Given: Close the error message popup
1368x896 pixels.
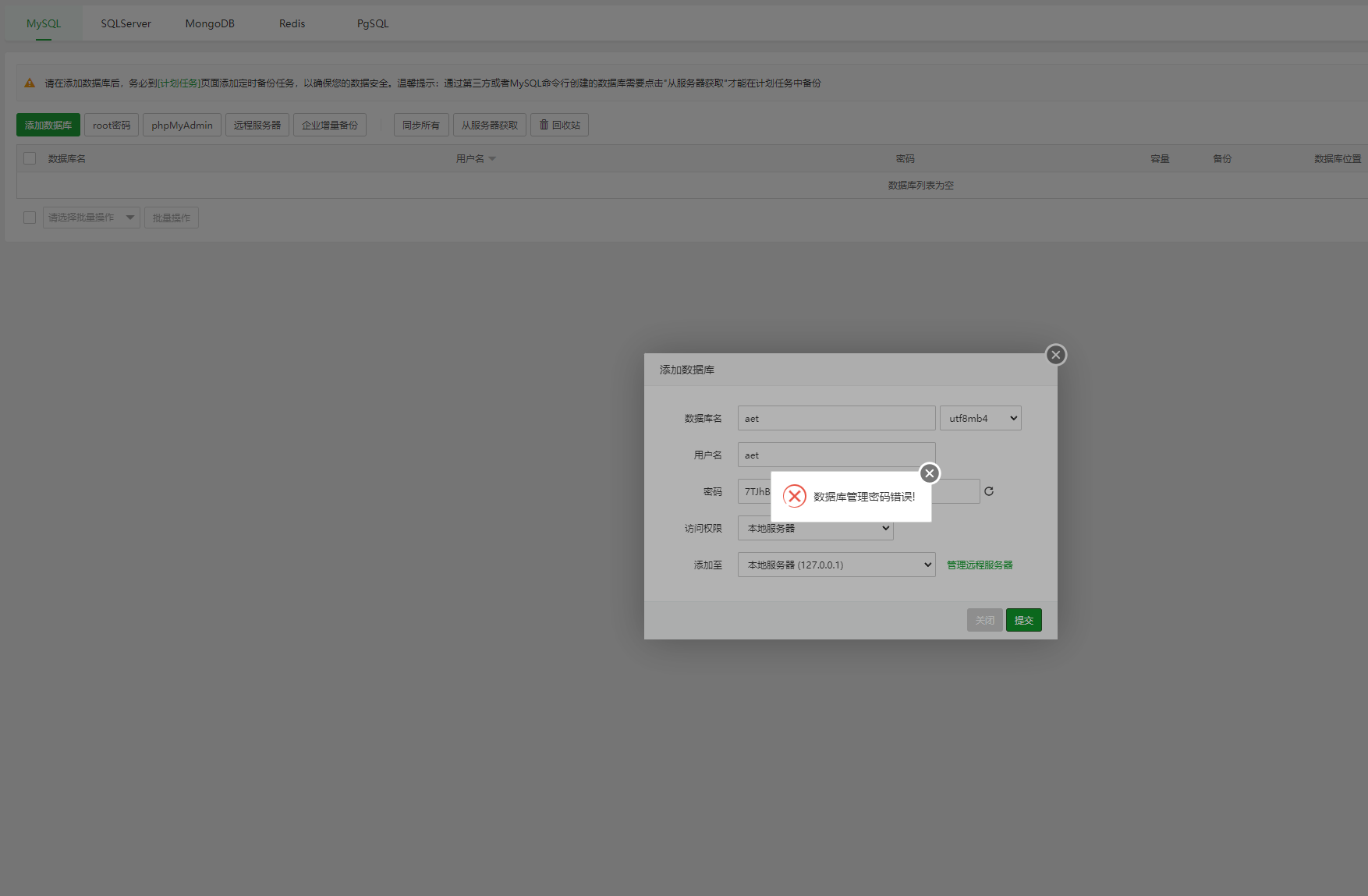Looking at the screenshot, I should [929, 473].
